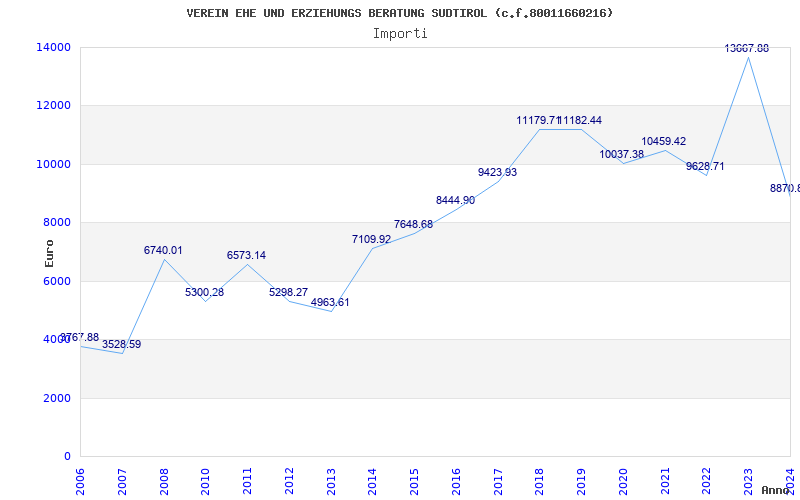
Task: Click the 2022 year label
Action: [x=706, y=481]
